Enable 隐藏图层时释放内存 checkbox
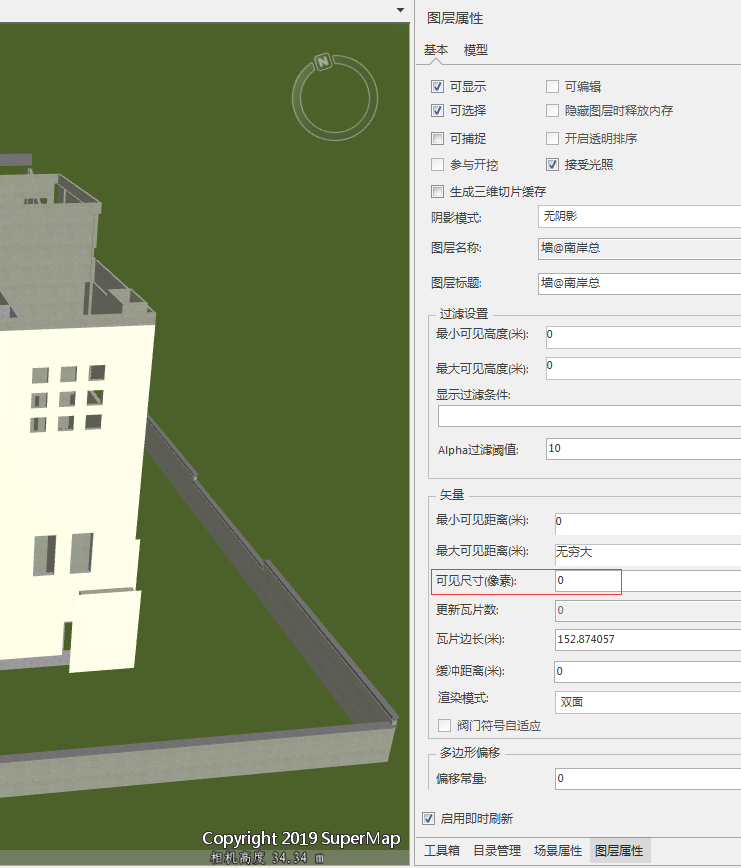 (552, 111)
